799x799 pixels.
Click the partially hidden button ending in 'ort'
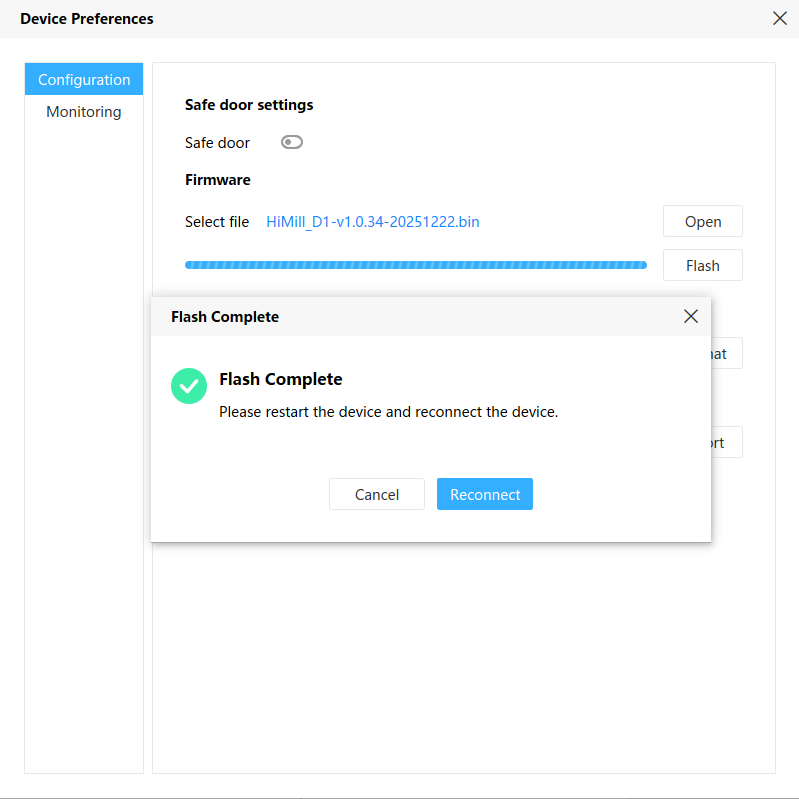pos(726,442)
